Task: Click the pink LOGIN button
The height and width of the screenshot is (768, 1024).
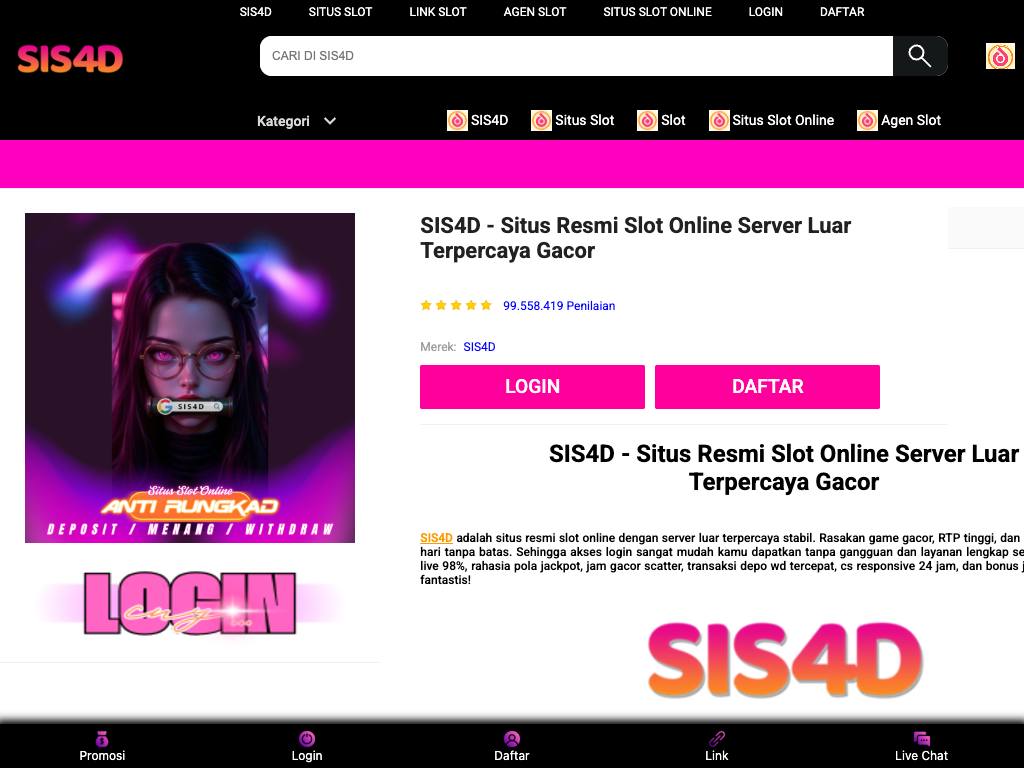Action: click(532, 387)
